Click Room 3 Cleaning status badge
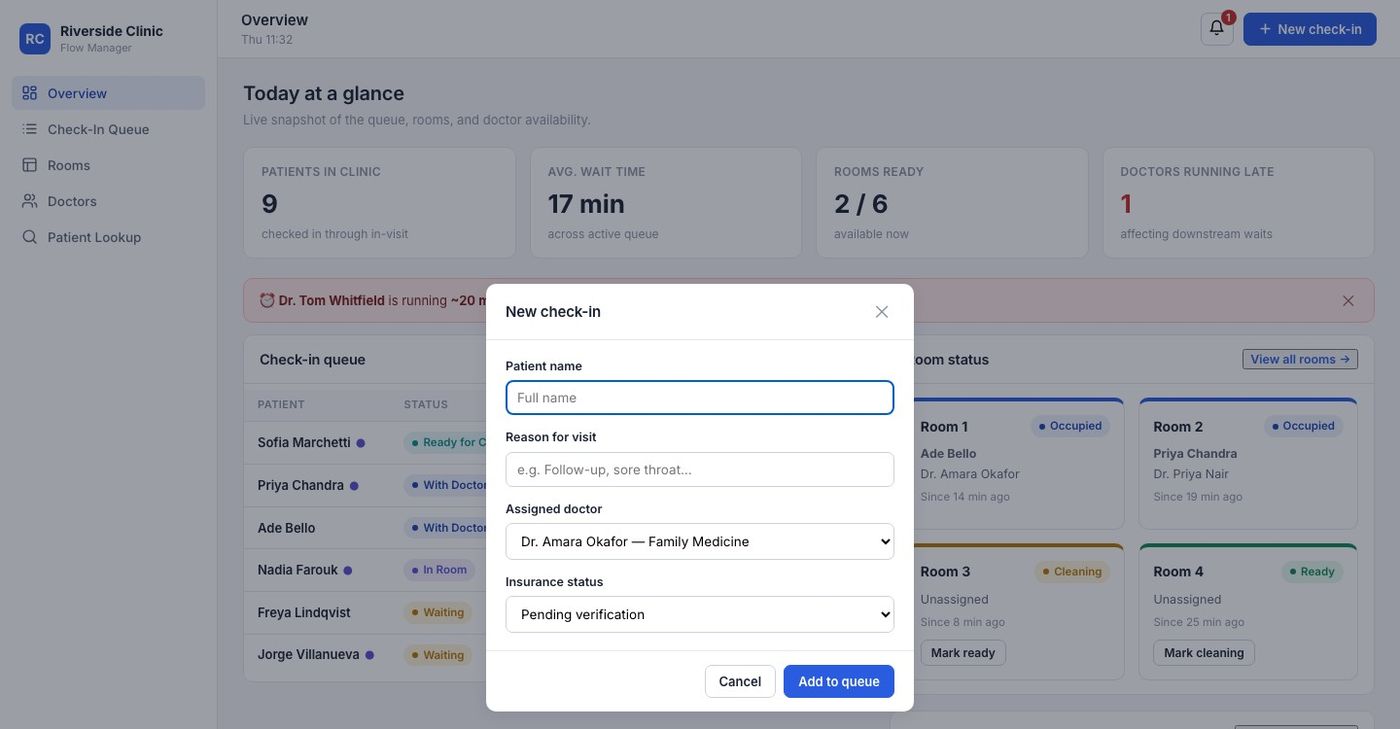Viewport: 1400px width, 729px height. pos(1072,572)
